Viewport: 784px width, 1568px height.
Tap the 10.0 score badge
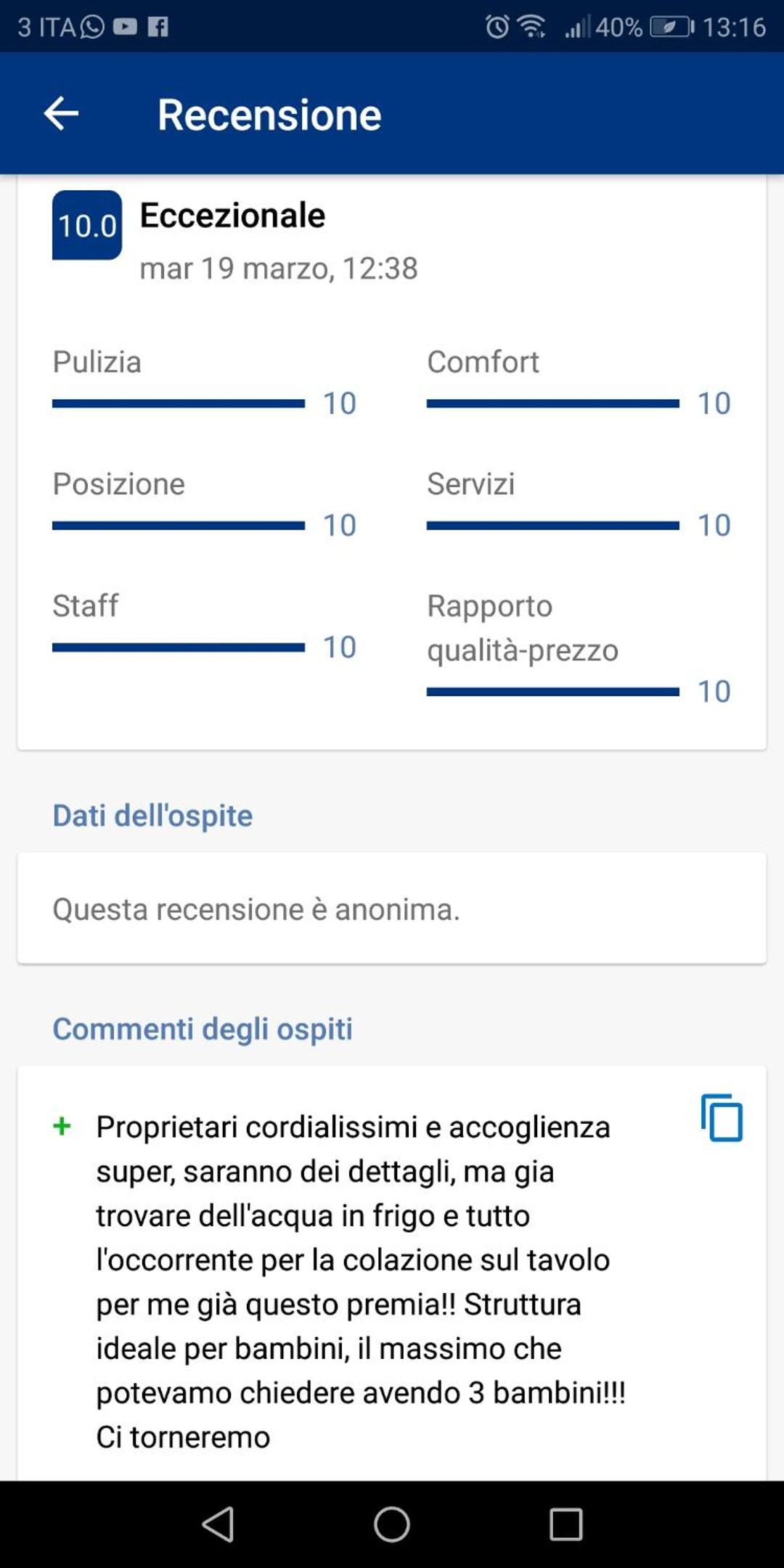[x=87, y=225]
